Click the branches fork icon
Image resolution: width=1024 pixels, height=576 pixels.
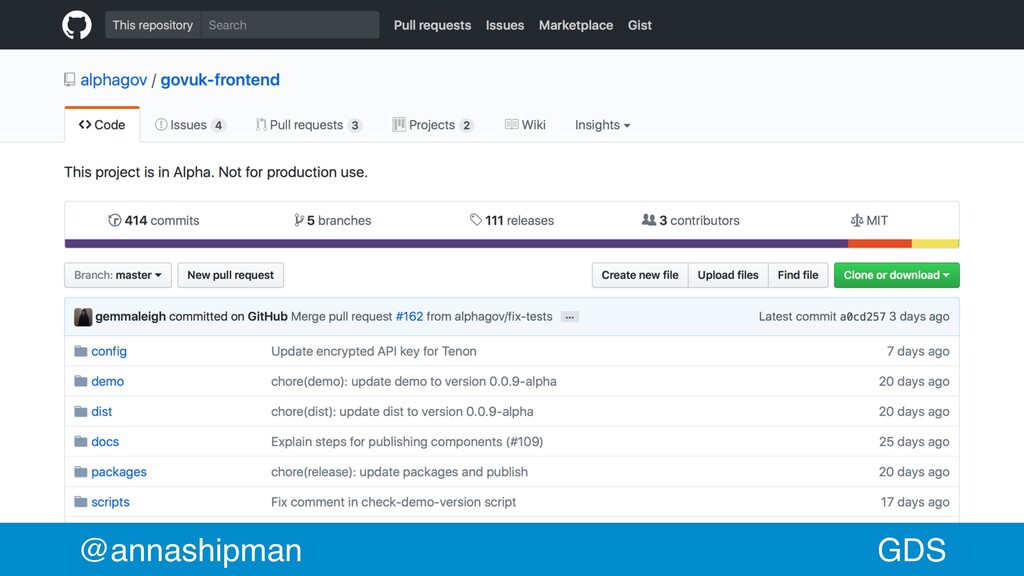(x=298, y=220)
